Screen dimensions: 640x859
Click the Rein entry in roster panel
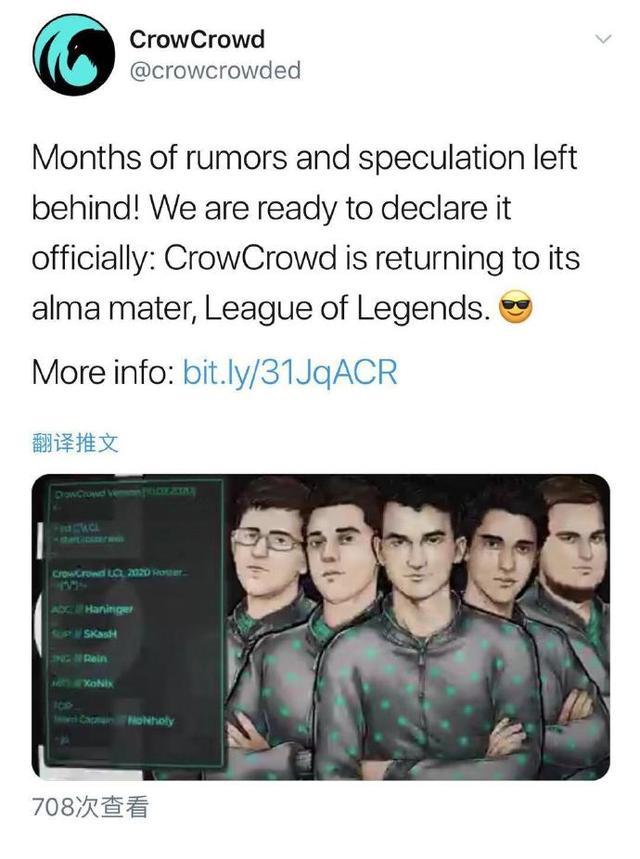click(x=95, y=658)
